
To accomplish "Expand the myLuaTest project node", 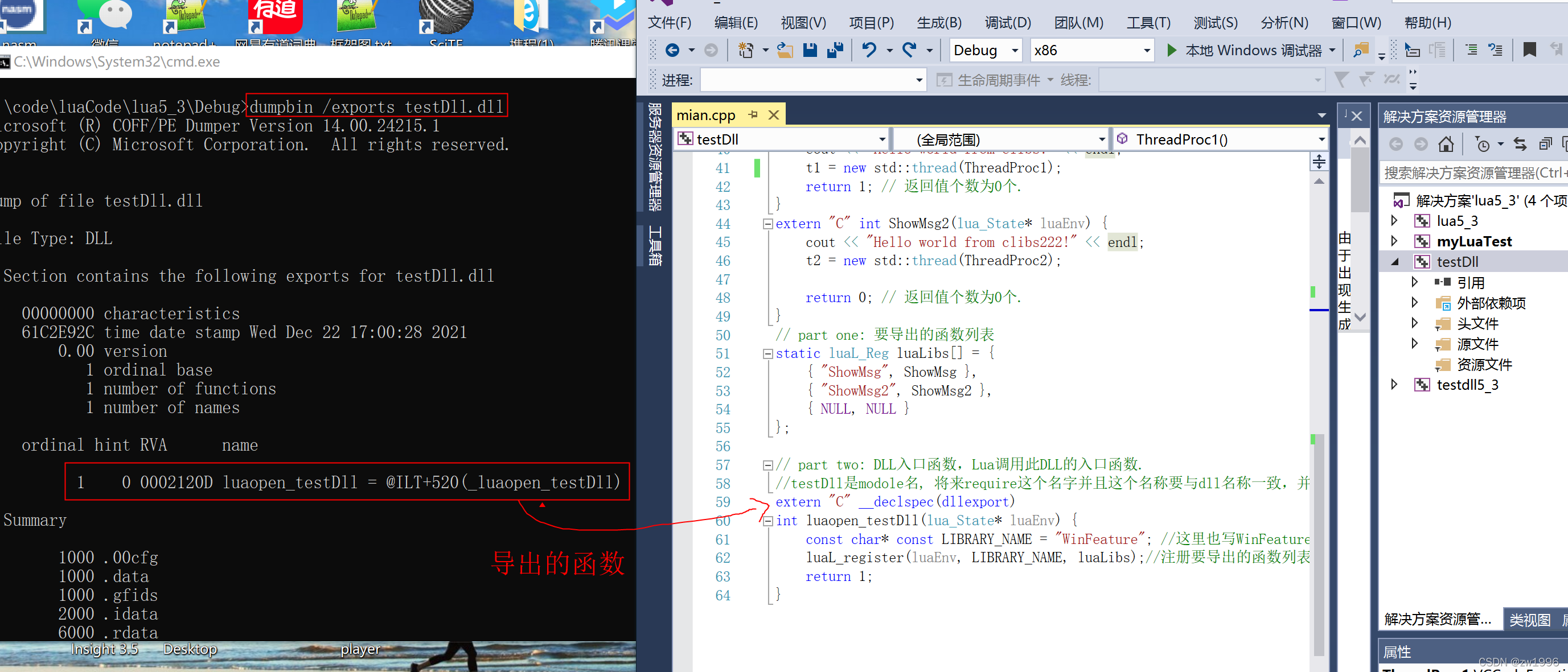I will [x=1394, y=241].
